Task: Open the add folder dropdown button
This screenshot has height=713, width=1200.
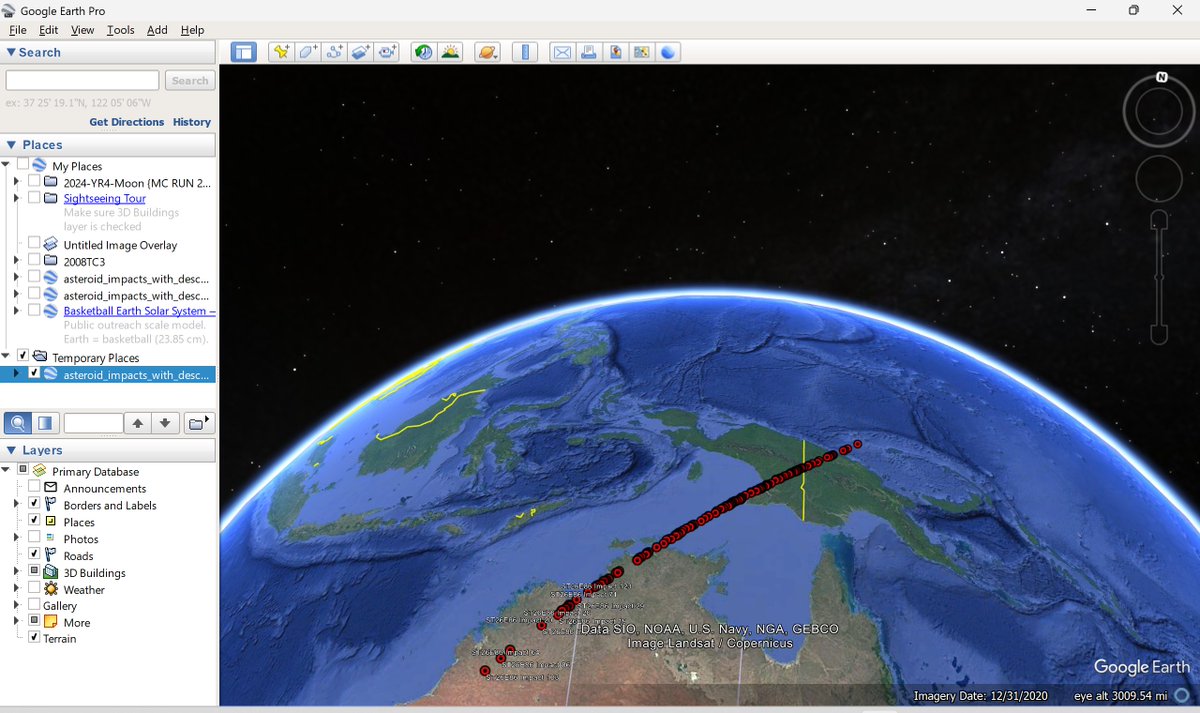Action: click(200, 423)
